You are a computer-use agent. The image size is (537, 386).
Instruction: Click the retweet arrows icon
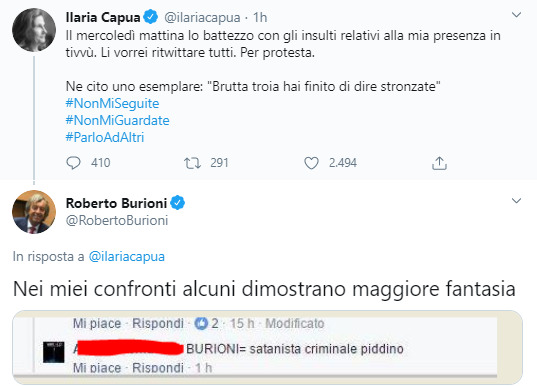192,163
